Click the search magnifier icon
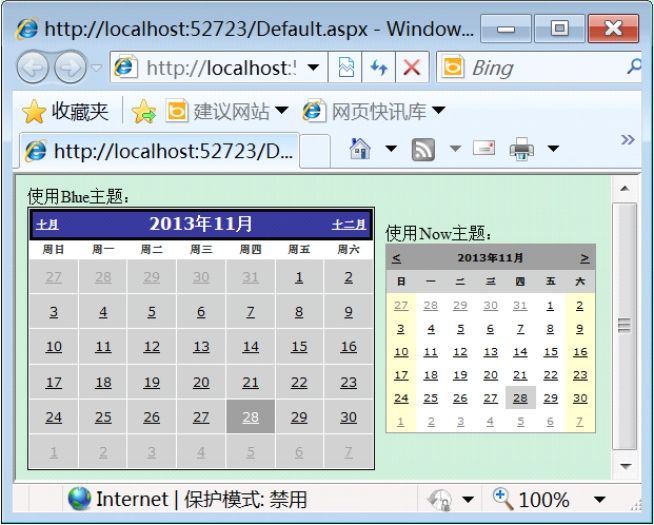 pos(634,67)
